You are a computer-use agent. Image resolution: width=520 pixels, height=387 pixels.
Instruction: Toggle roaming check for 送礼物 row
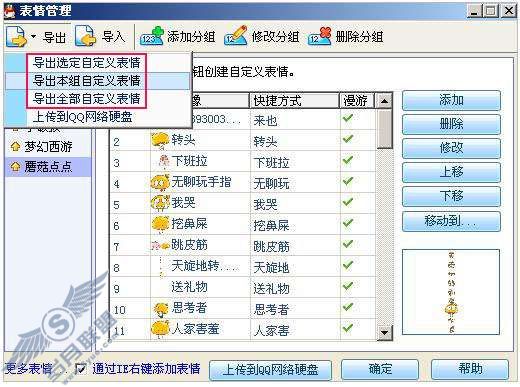point(348,286)
